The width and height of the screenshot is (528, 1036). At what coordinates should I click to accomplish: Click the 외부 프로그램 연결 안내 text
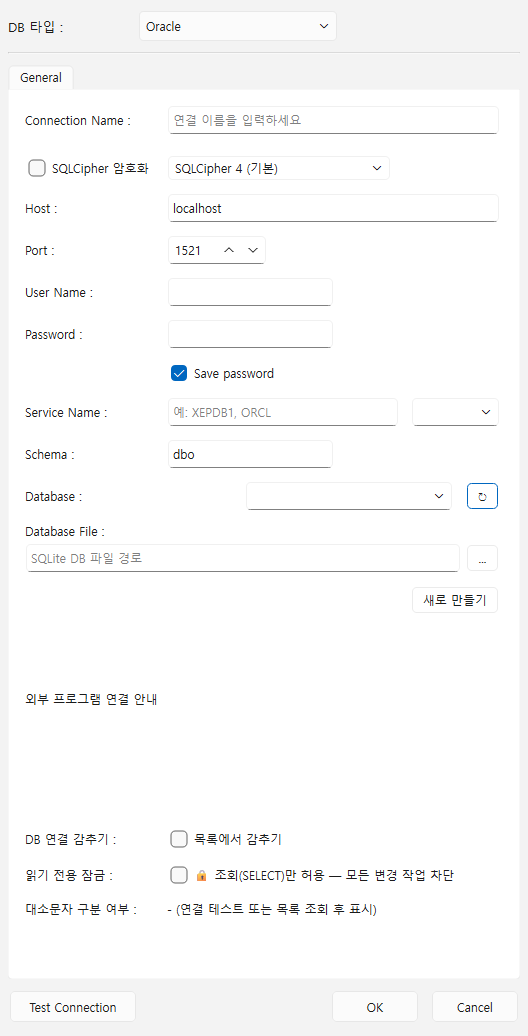click(x=91, y=700)
